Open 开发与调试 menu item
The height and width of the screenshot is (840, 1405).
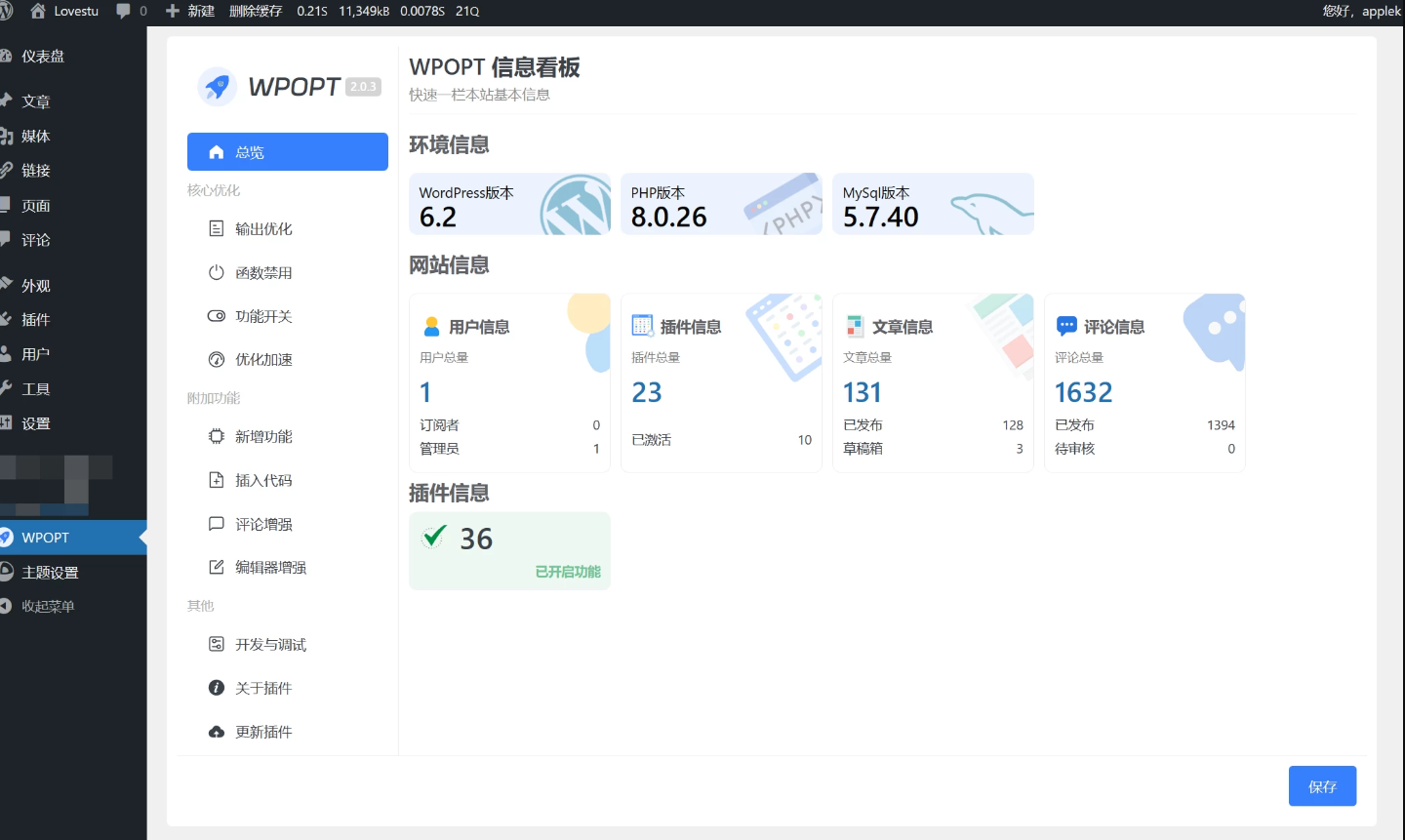(x=270, y=645)
